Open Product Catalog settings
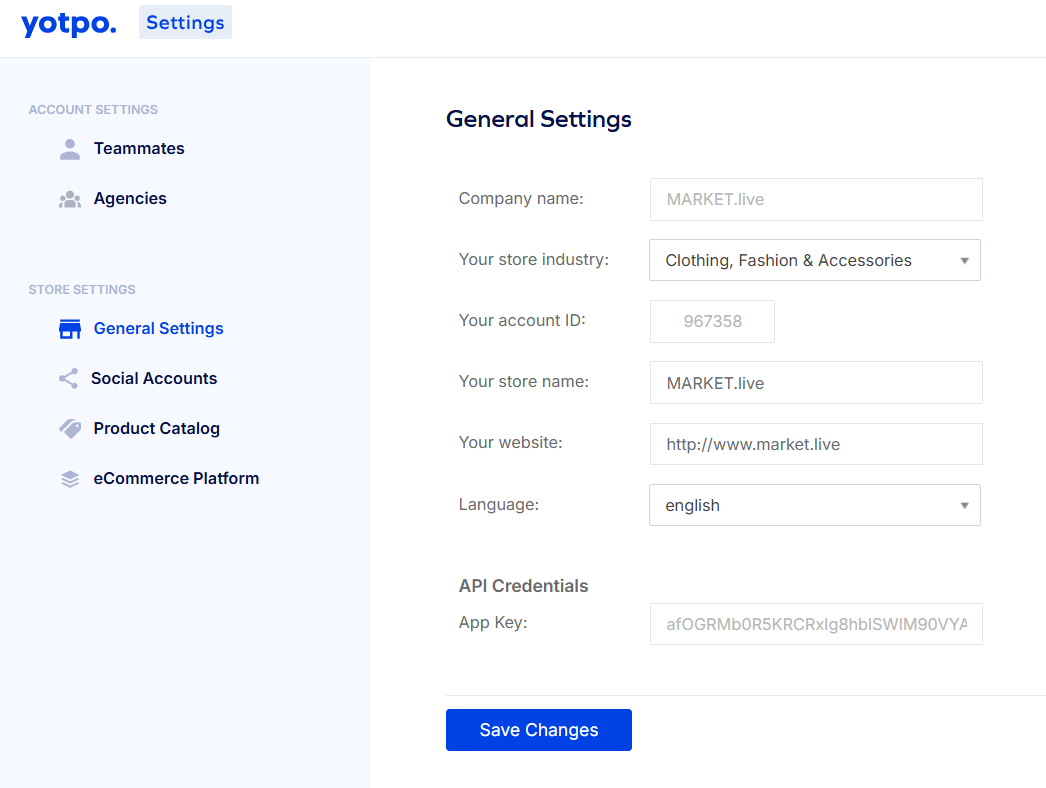The image size is (1046, 788). [x=157, y=429]
